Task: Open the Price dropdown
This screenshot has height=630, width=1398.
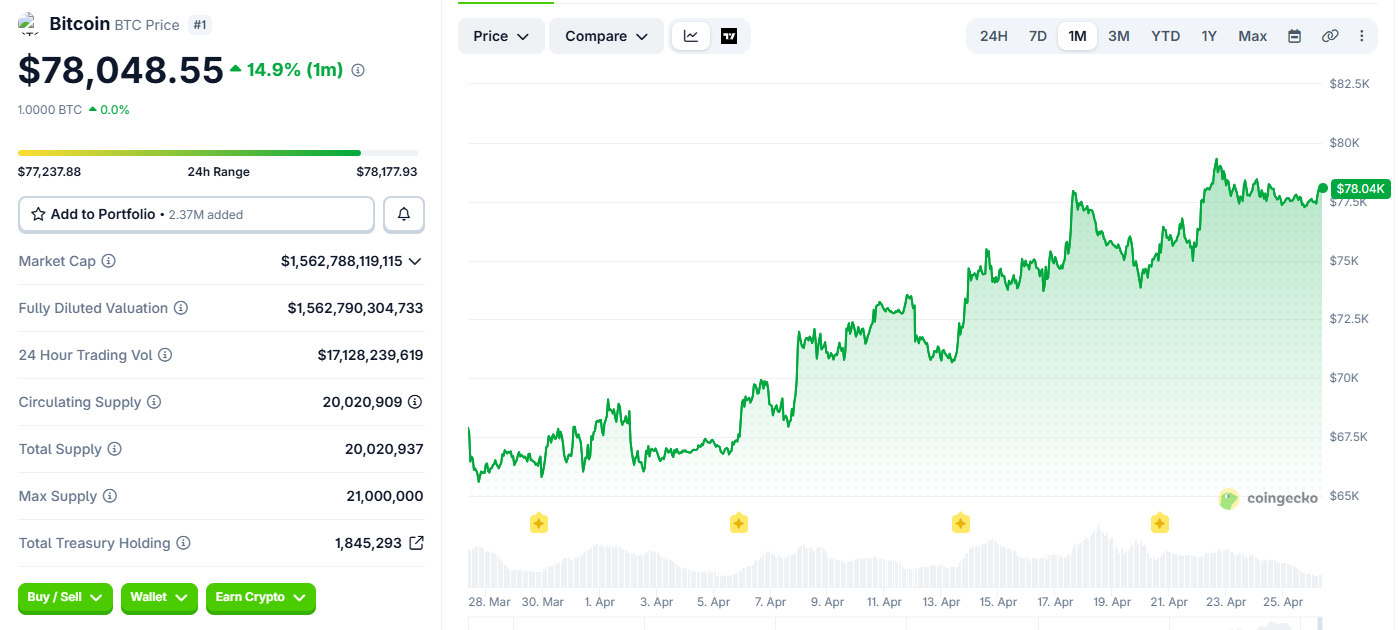Action: coord(501,36)
